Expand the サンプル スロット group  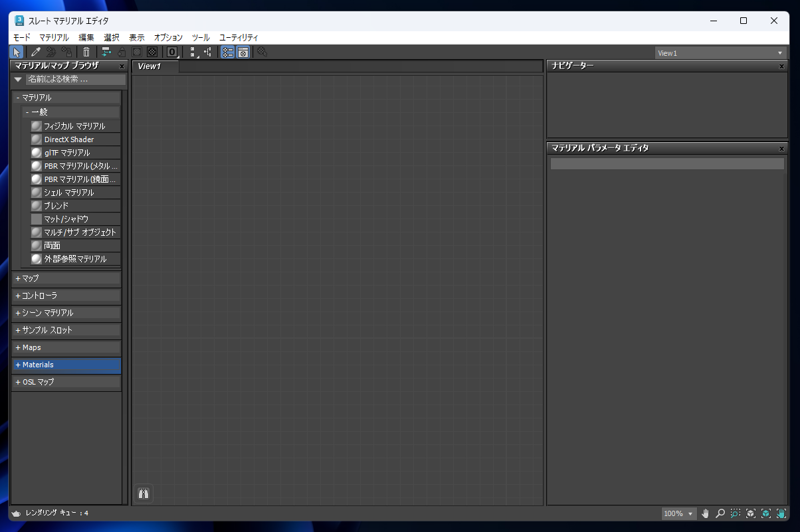(x=66, y=330)
